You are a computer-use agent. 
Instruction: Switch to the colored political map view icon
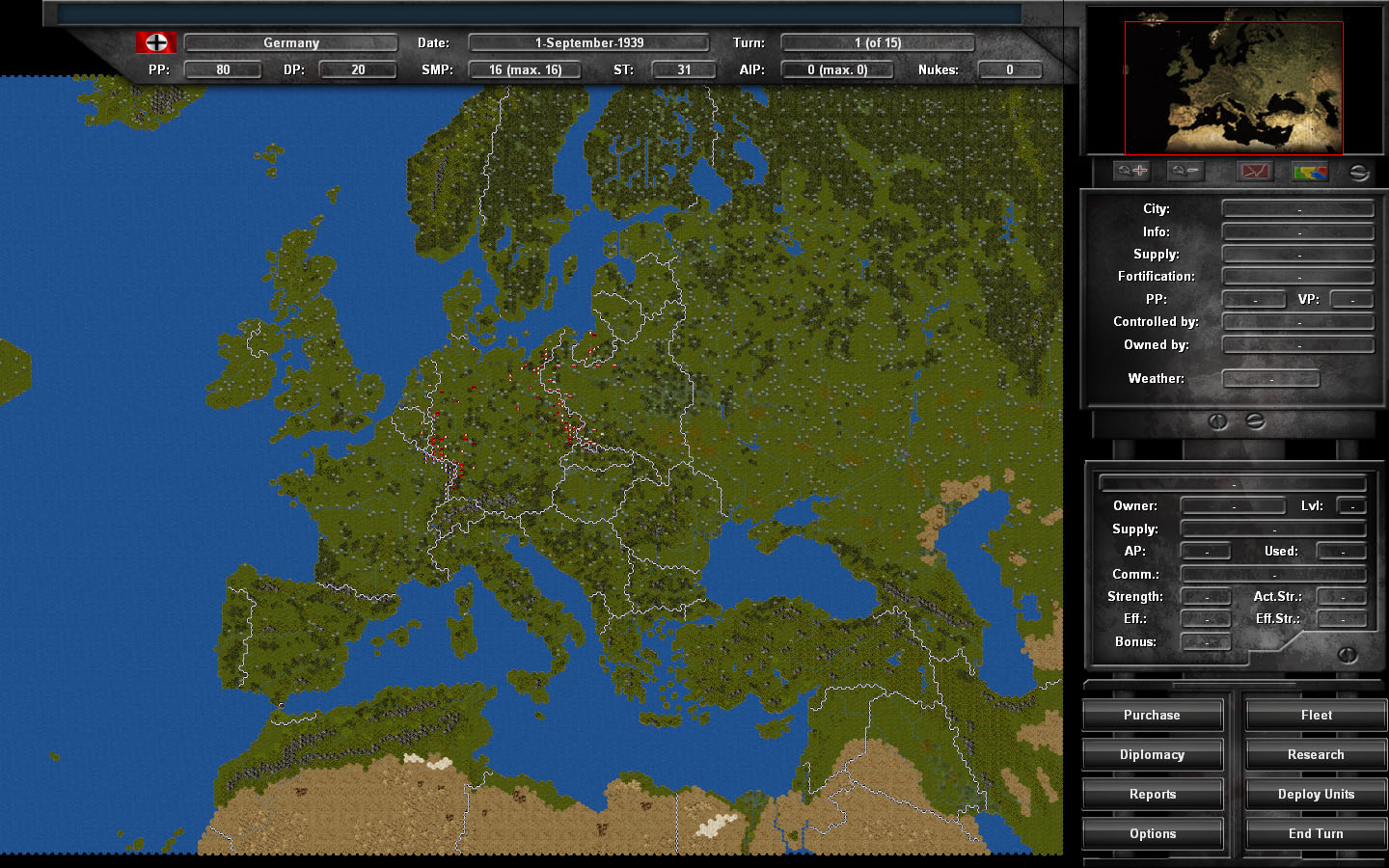[x=1310, y=172]
